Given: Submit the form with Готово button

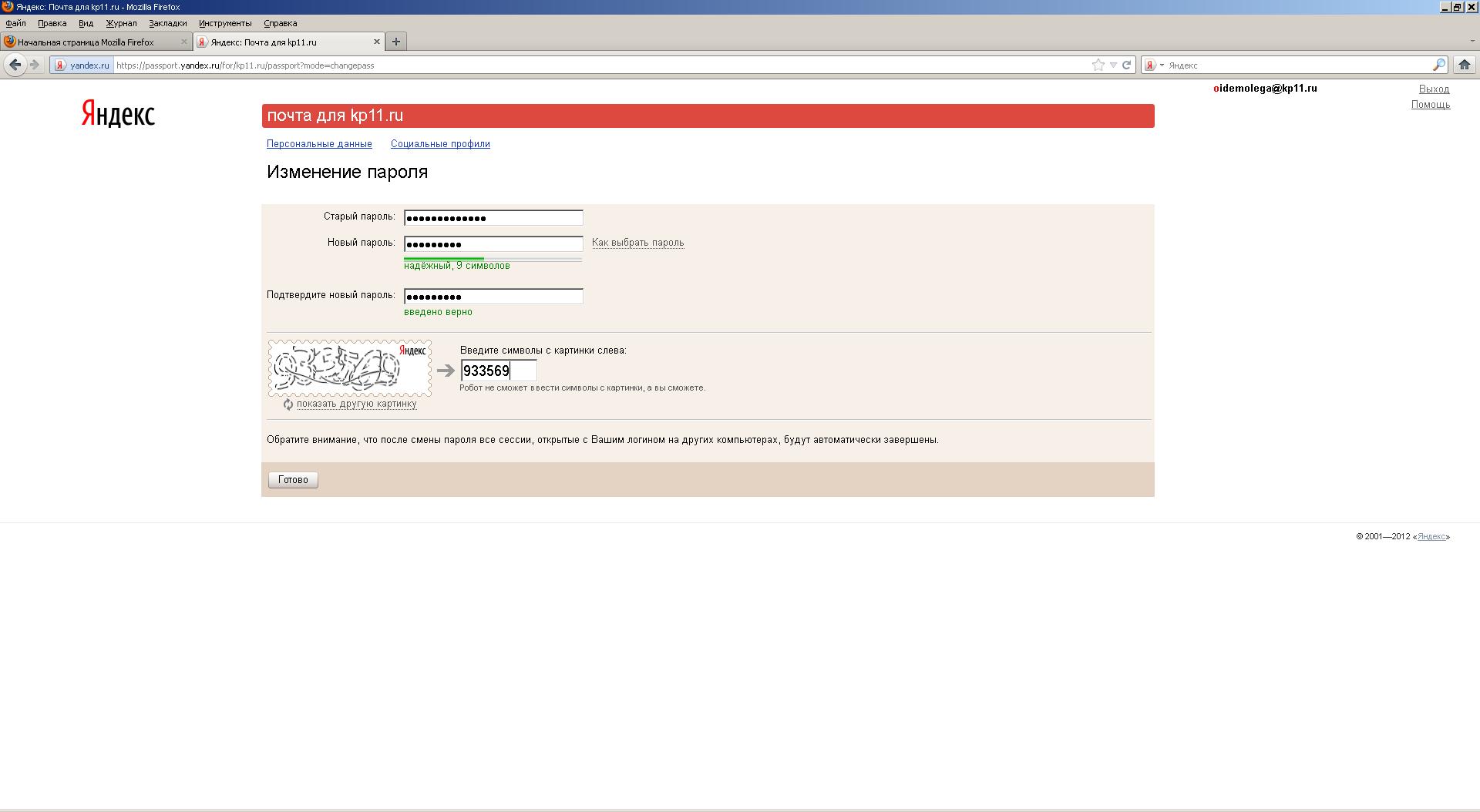Looking at the screenshot, I should click(x=293, y=480).
